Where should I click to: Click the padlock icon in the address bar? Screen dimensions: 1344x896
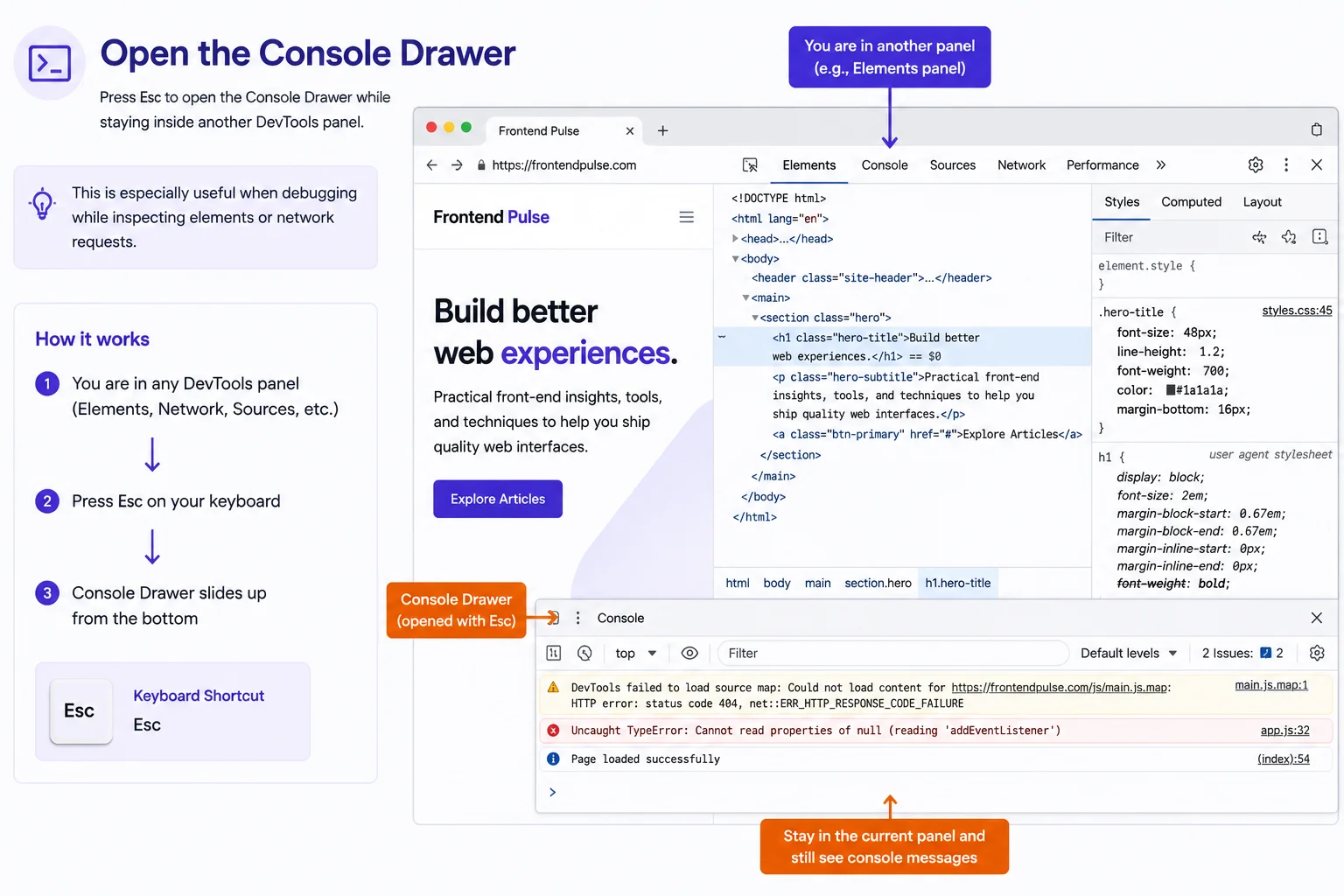click(481, 165)
